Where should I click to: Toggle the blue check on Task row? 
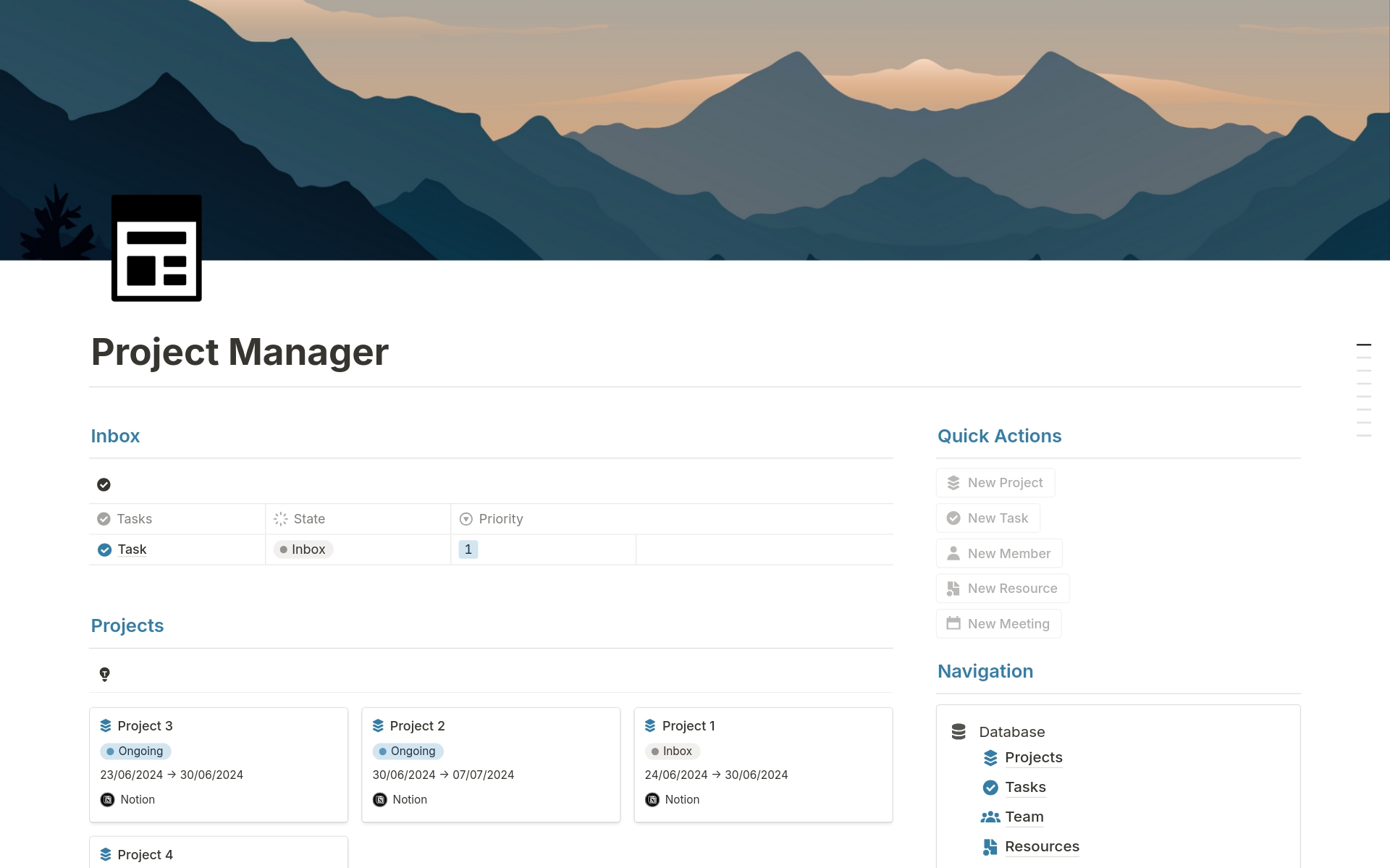tap(104, 549)
